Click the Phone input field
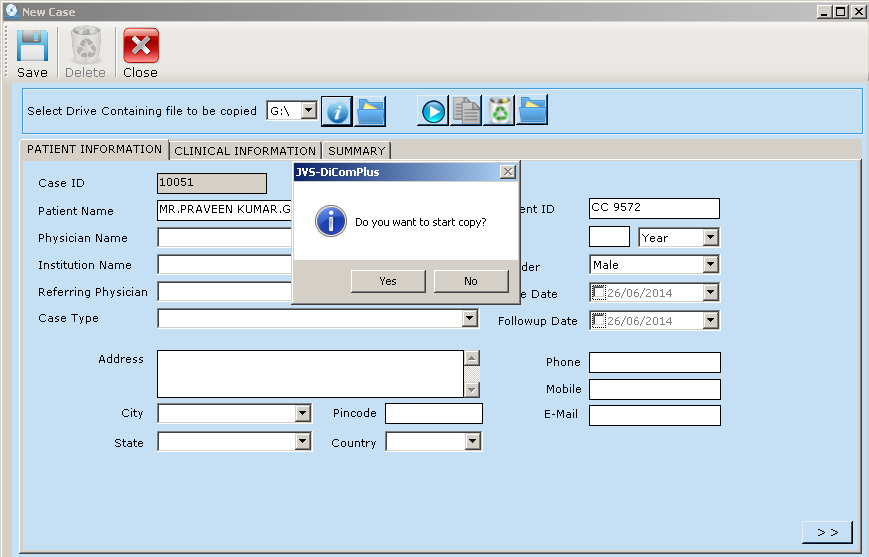 tap(654, 362)
